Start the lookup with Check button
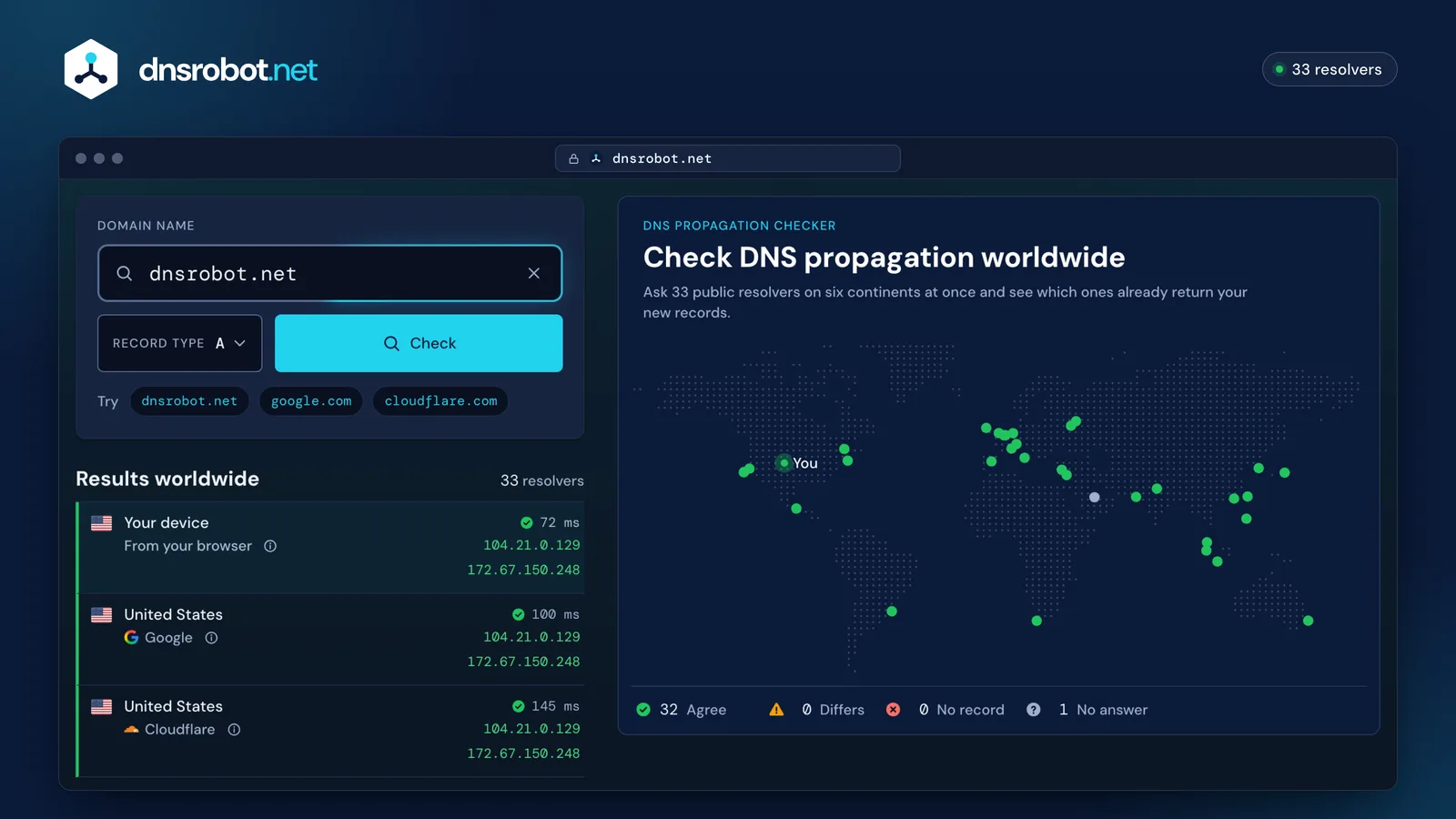 tap(419, 343)
